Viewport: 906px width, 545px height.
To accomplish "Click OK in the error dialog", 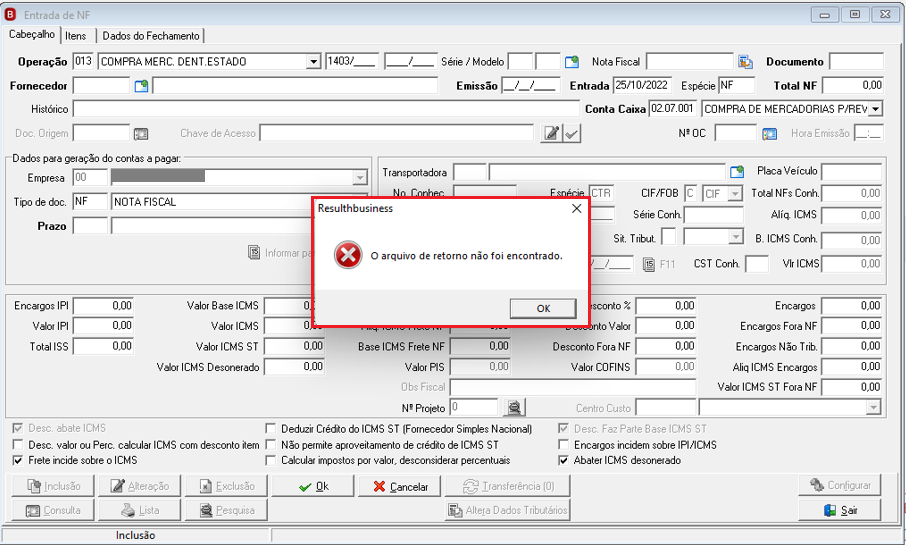I will tap(543, 308).
